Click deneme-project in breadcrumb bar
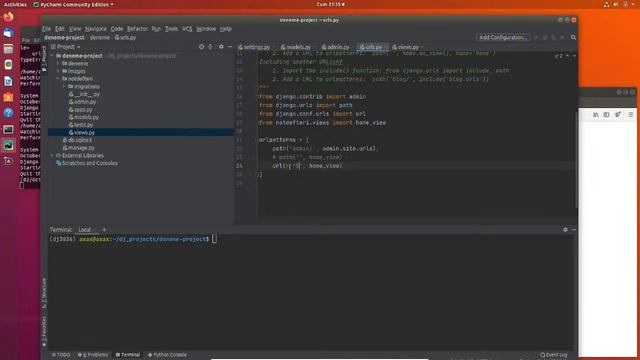The image size is (640, 360). coord(64,38)
